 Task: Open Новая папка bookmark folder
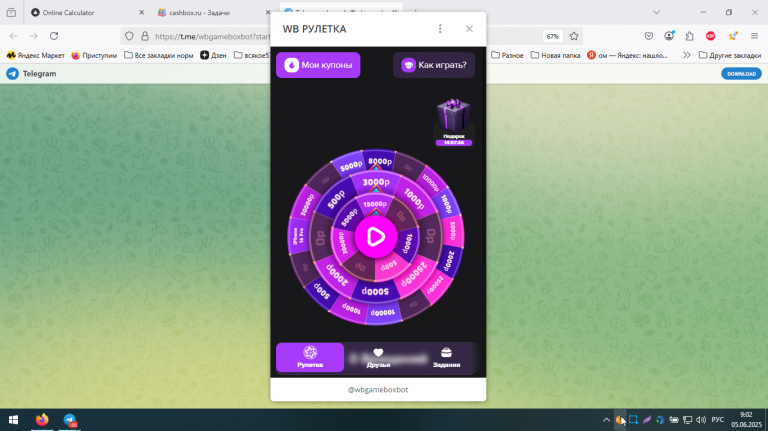[555, 55]
